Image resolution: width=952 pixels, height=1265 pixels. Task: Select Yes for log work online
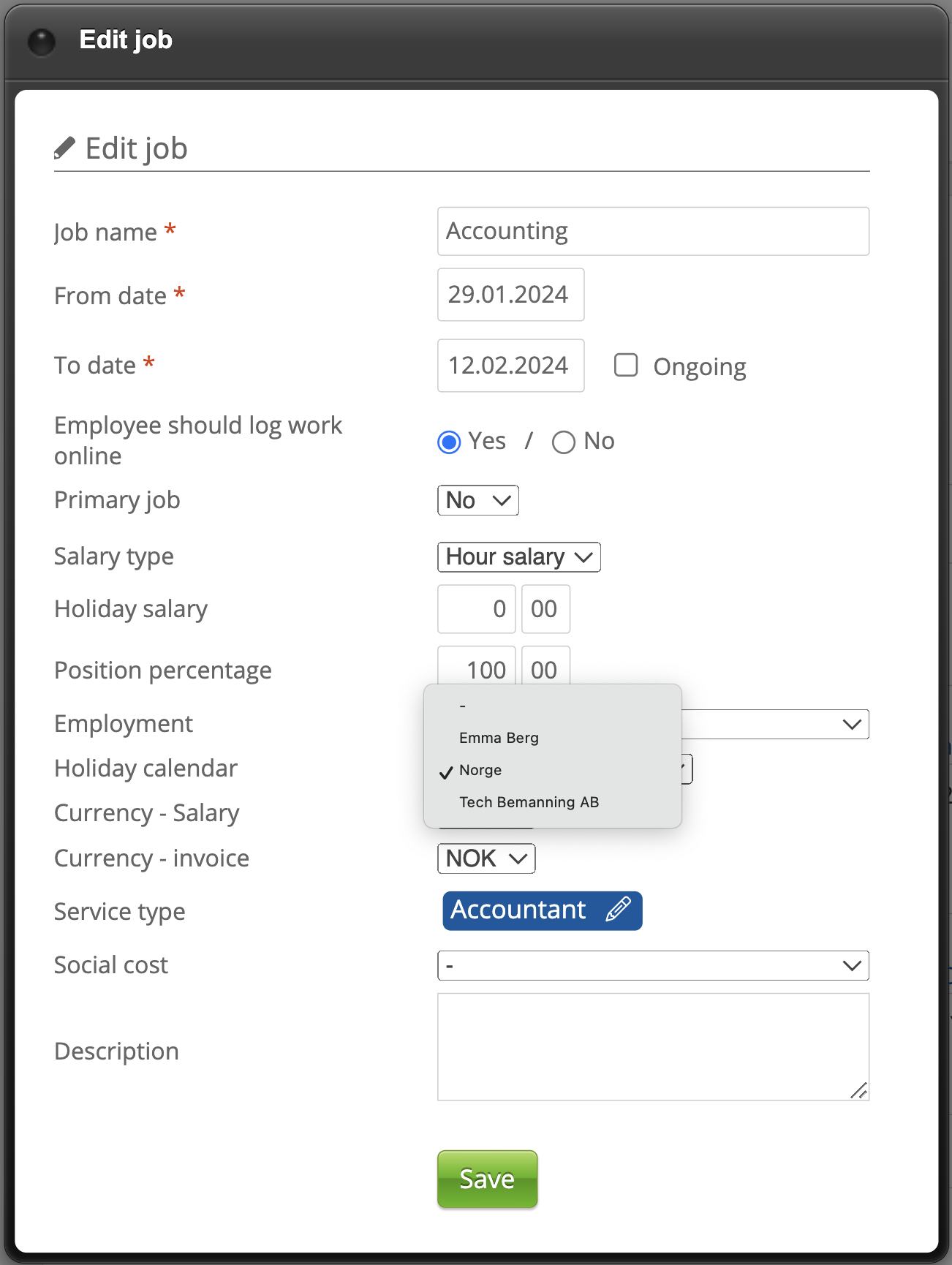(x=449, y=442)
